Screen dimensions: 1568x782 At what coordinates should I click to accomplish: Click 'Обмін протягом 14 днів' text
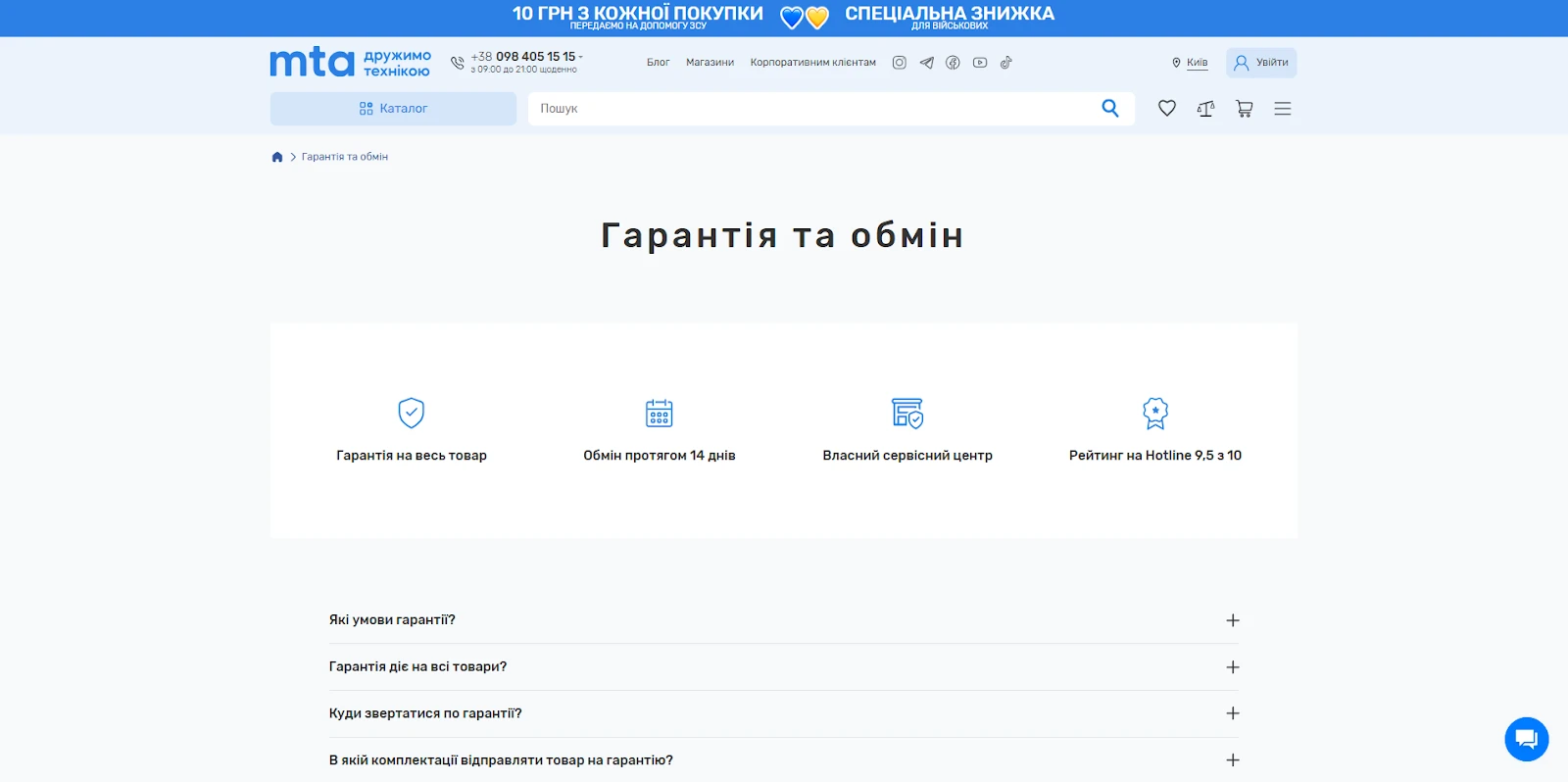point(660,456)
